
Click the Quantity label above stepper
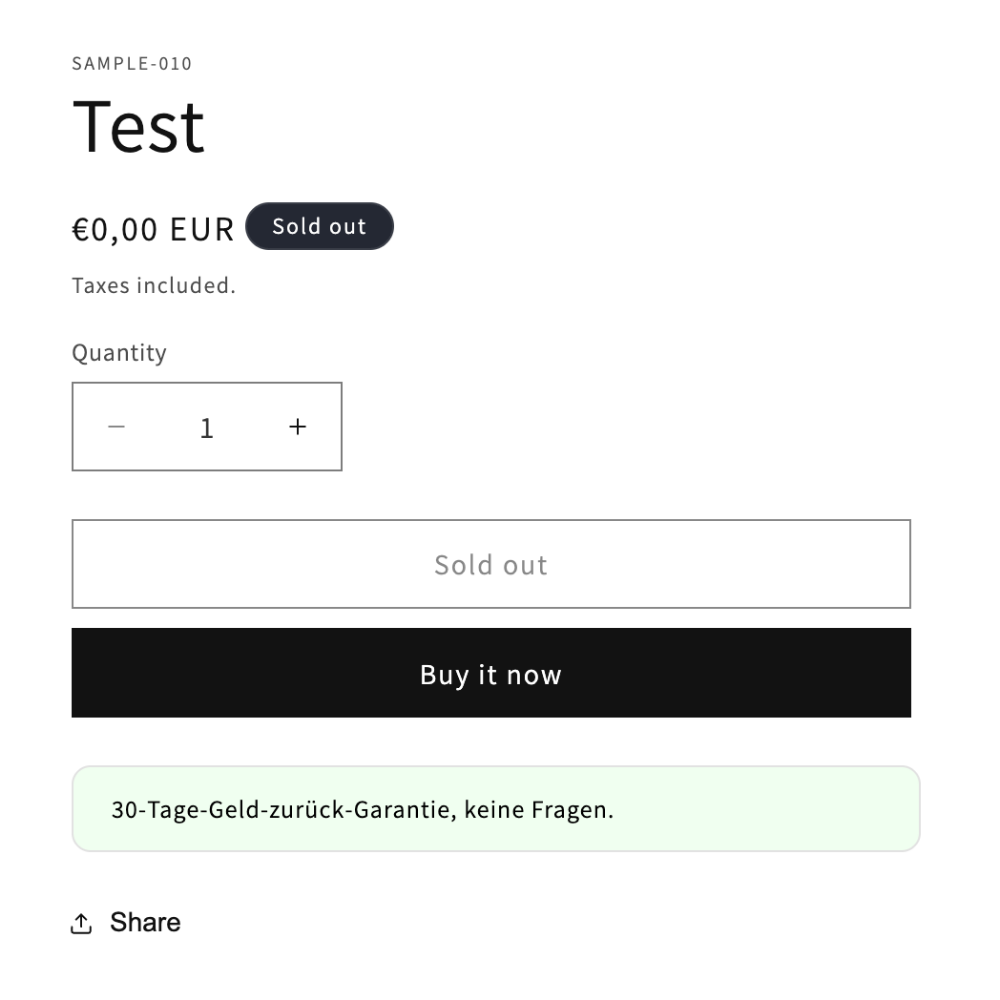pyautogui.click(x=119, y=353)
